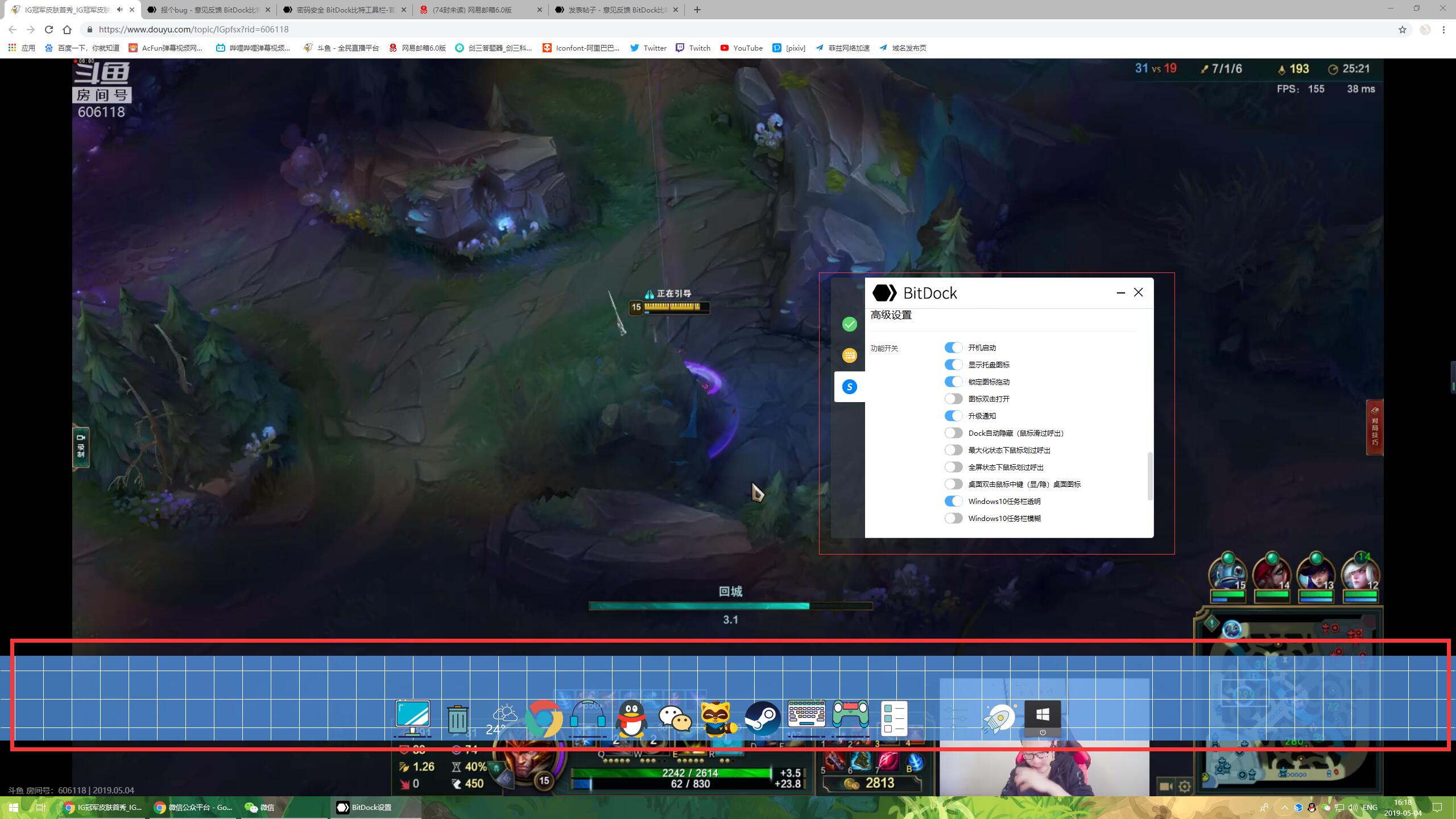This screenshot has width=1456, height=819.
Task: Launch Chrome from the BitDock dock
Action: coord(544,719)
